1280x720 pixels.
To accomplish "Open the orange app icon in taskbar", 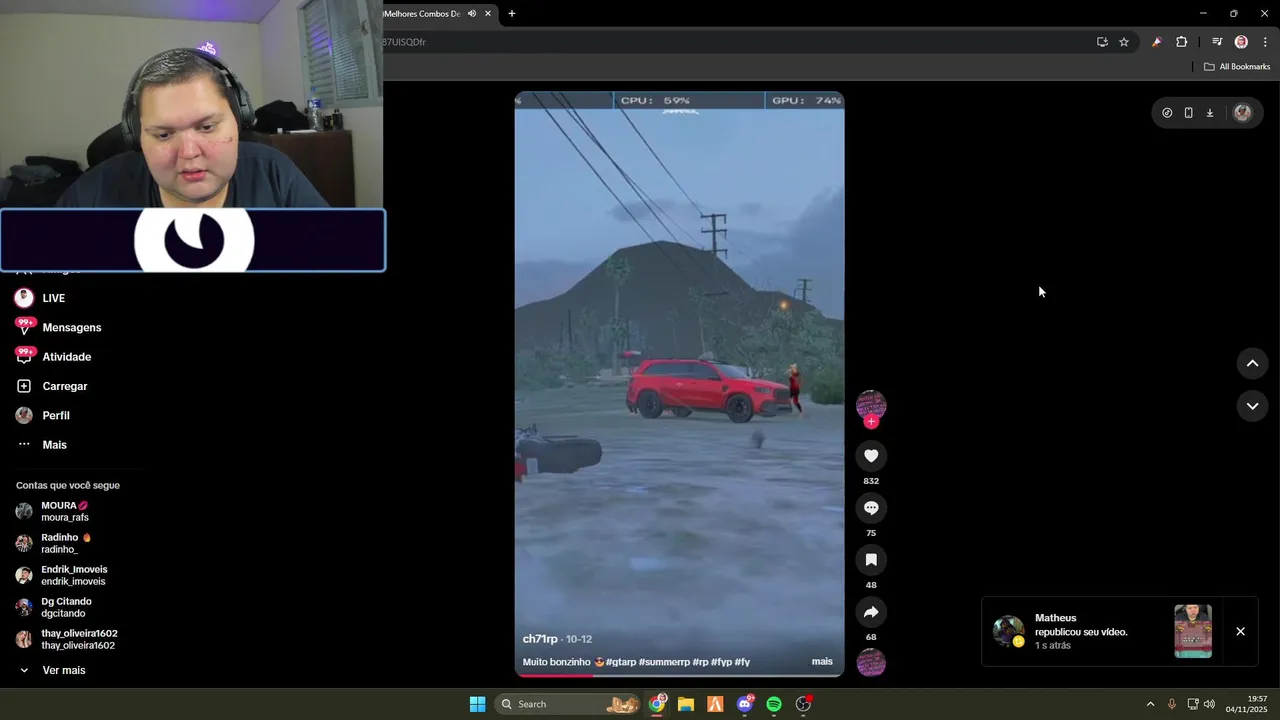I will tap(715, 704).
